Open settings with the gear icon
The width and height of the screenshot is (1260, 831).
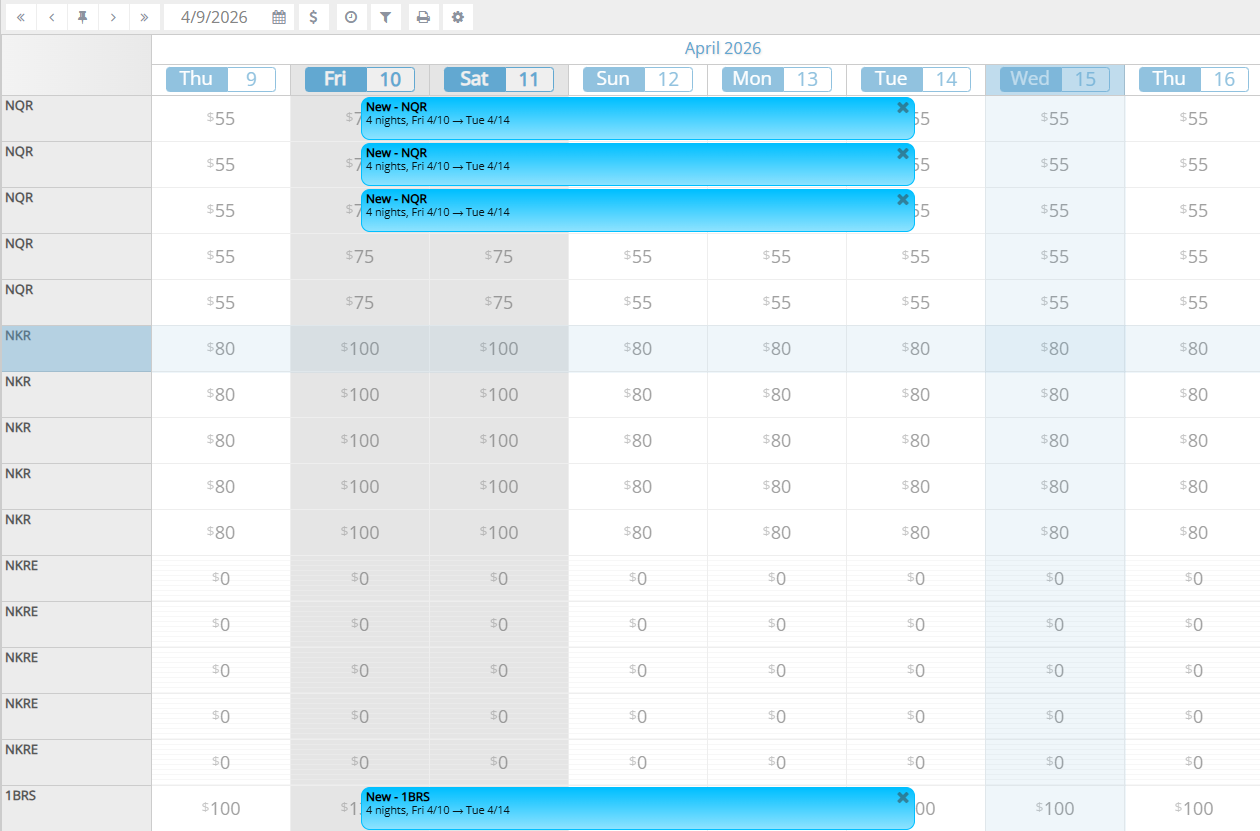click(x=458, y=17)
